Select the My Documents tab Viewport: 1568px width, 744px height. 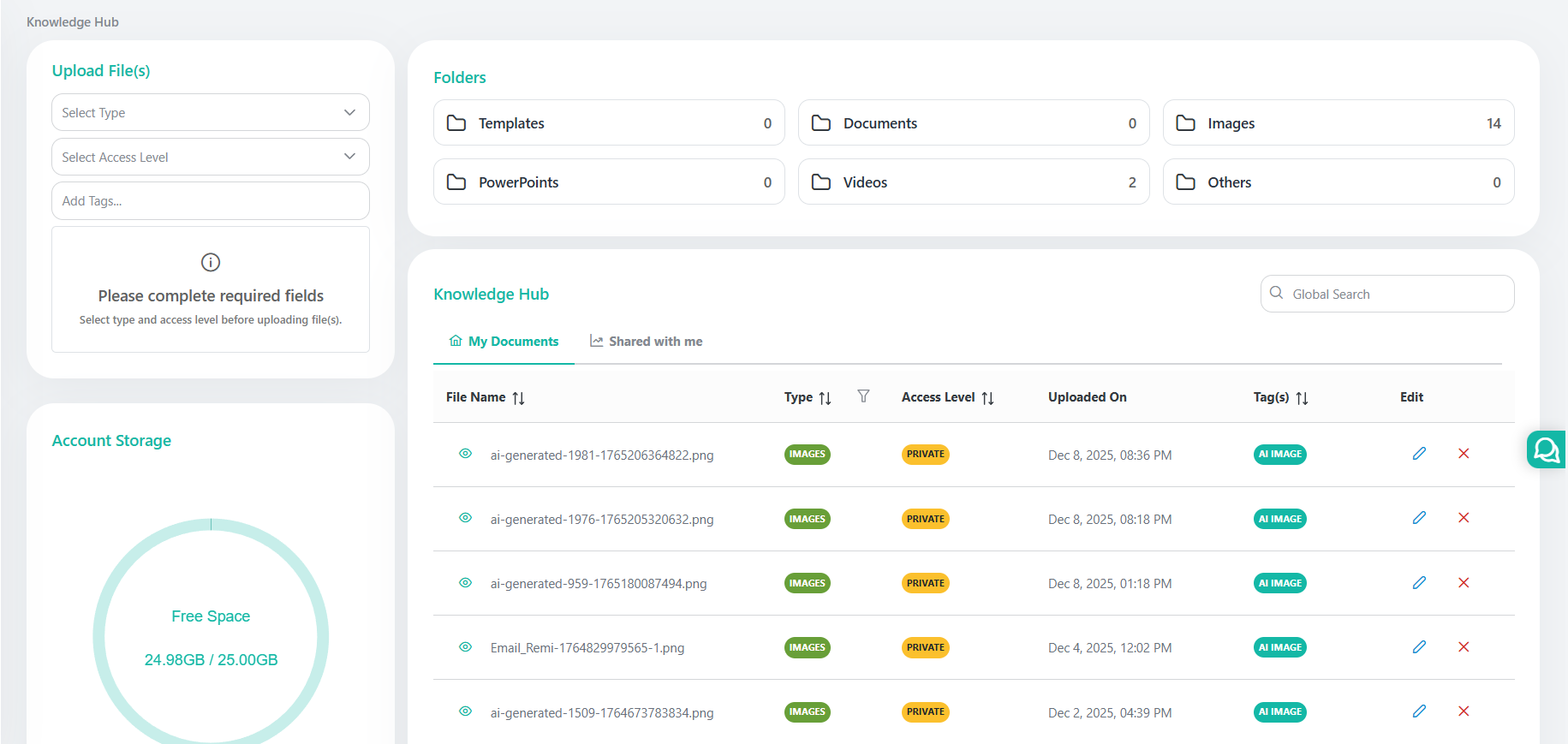click(504, 342)
